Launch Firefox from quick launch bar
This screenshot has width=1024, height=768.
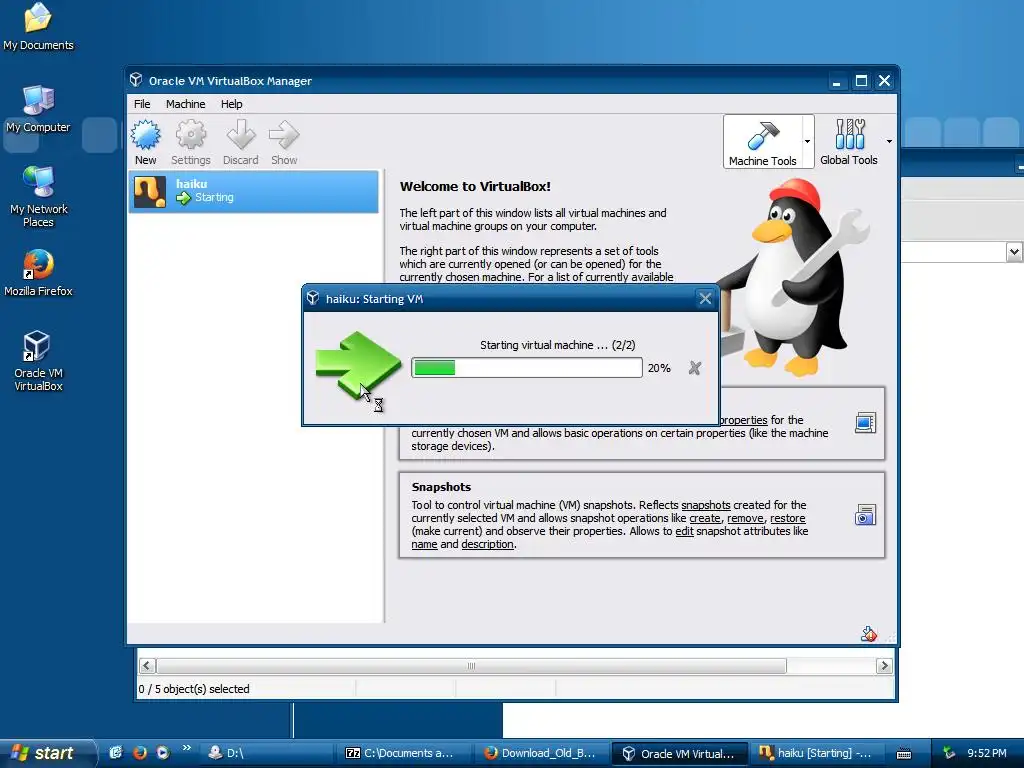[x=139, y=753]
